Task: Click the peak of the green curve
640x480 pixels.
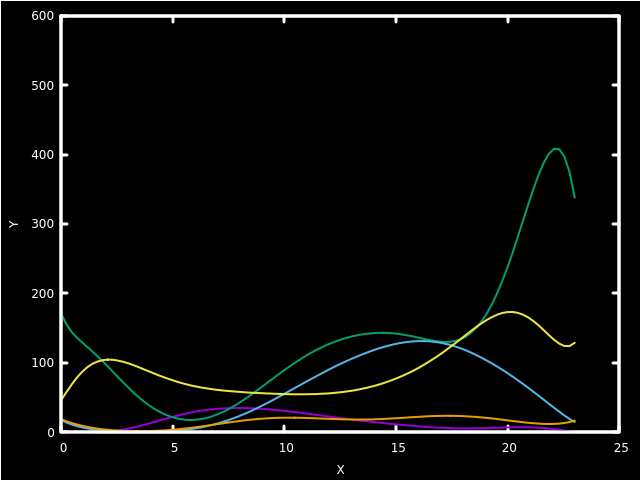Action: [x=556, y=149]
